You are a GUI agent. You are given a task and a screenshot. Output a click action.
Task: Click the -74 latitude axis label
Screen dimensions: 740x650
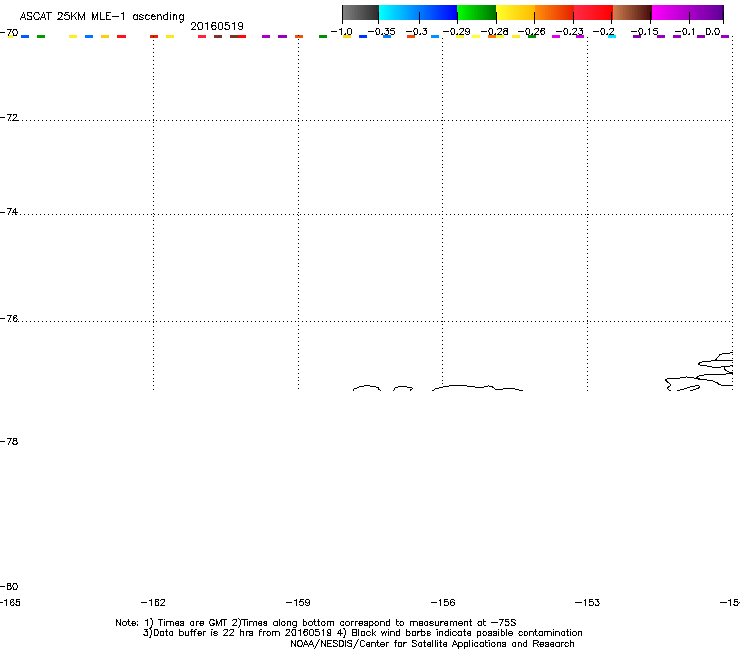(x=9, y=211)
